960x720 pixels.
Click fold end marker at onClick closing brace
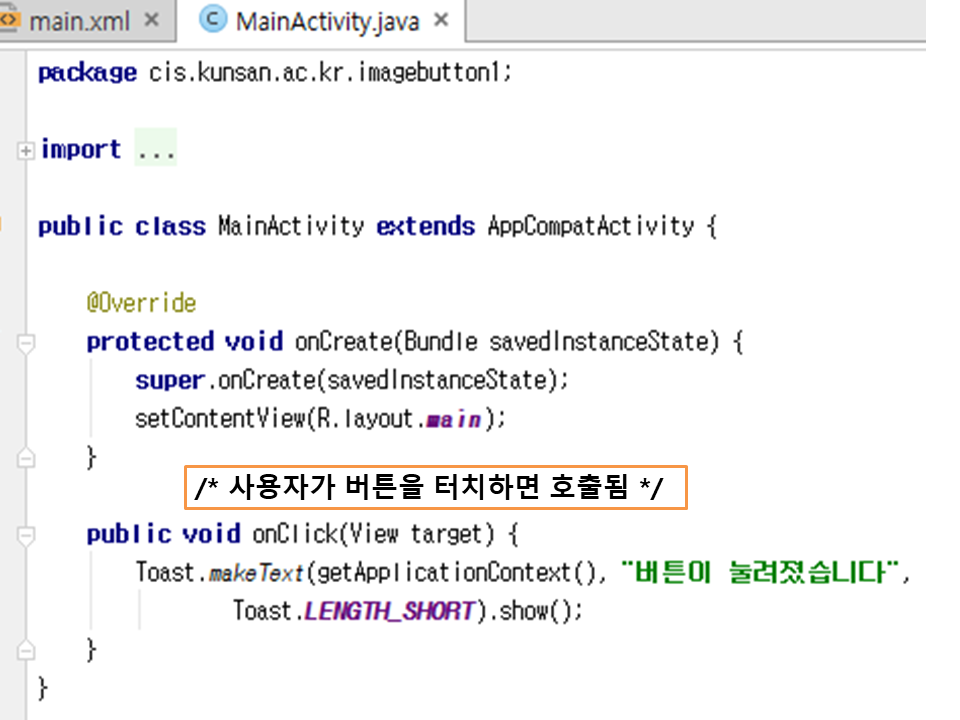[x=26, y=650]
